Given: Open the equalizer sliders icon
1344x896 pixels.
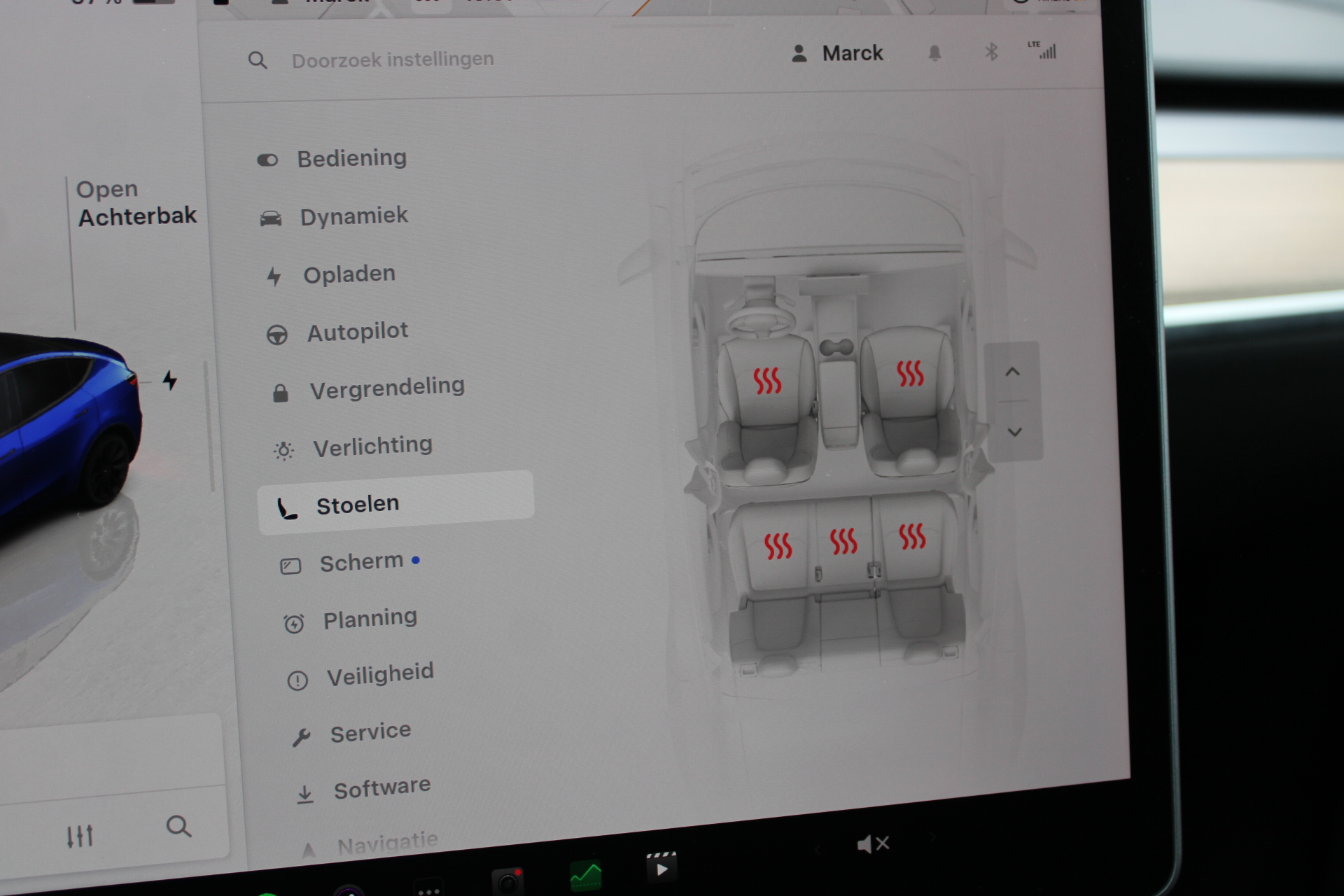Looking at the screenshot, I should pos(80,836).
